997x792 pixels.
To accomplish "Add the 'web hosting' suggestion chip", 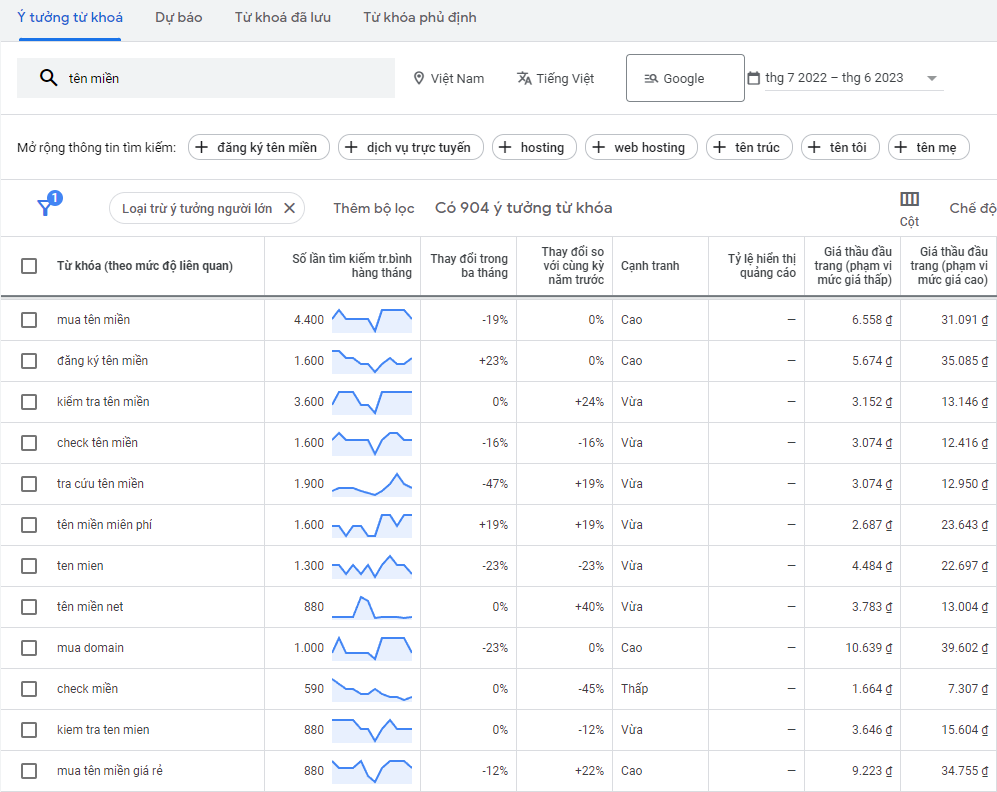I will point(641,148).
